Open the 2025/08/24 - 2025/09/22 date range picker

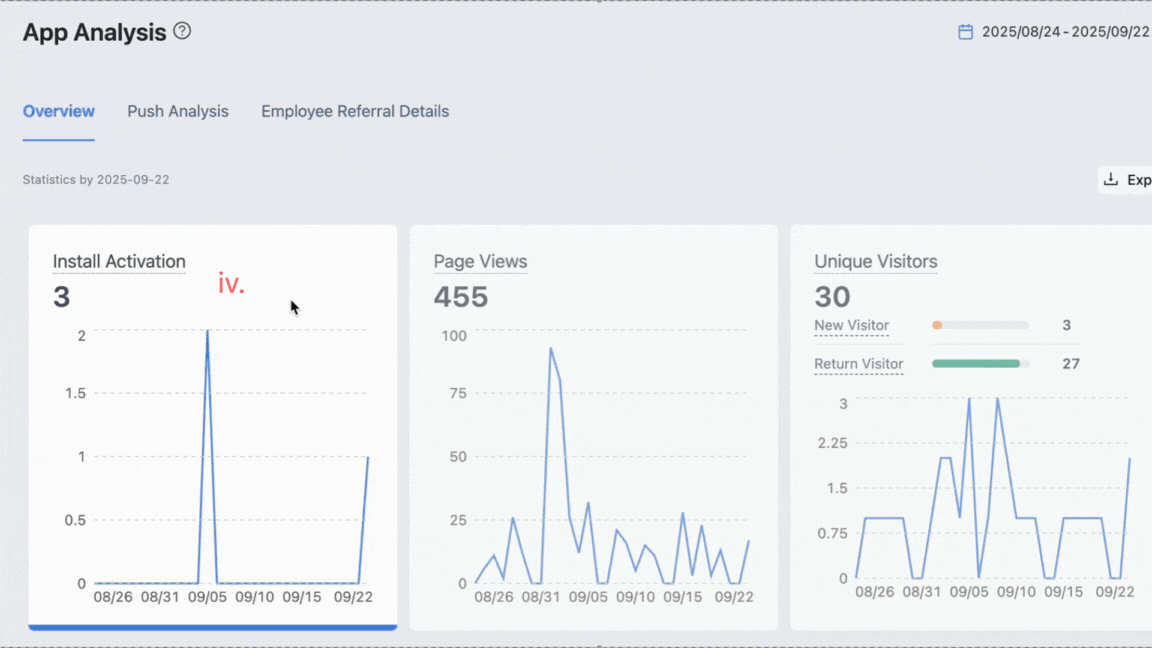(x=1054, y=32)
